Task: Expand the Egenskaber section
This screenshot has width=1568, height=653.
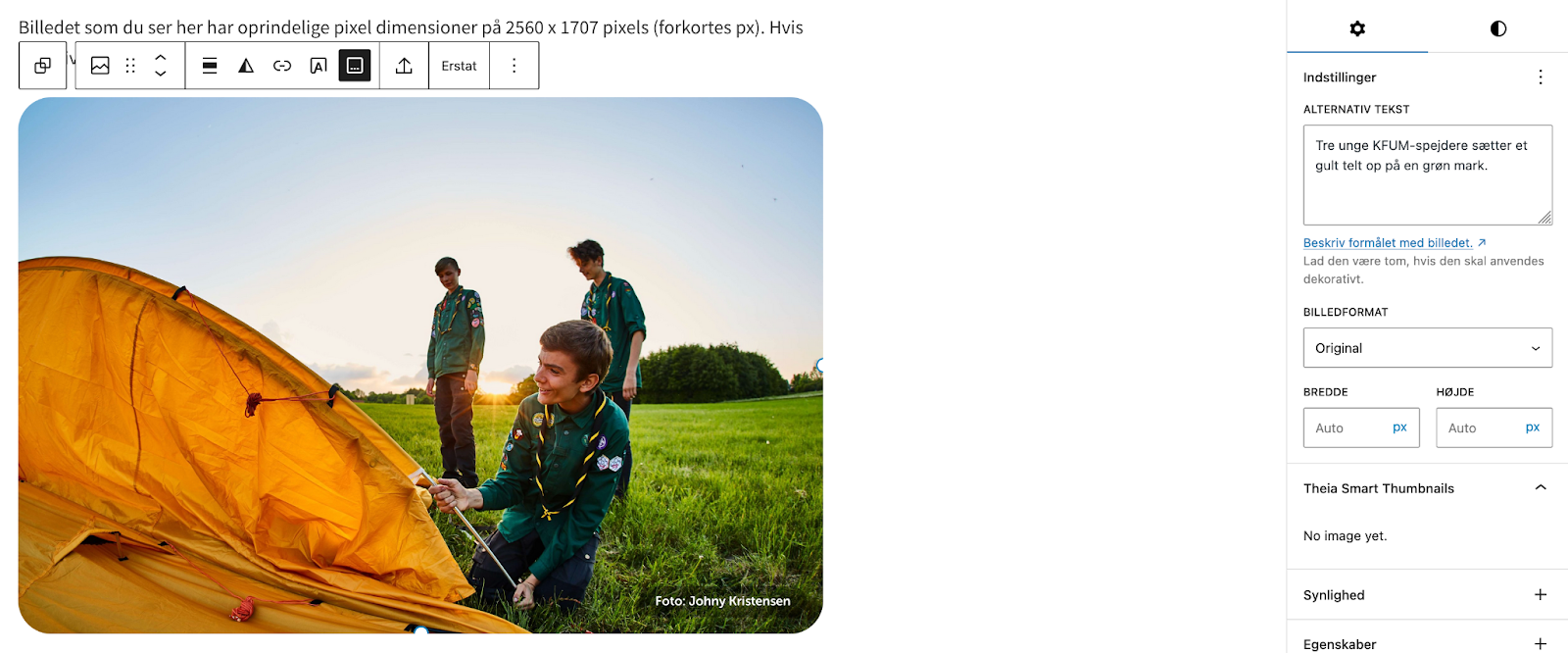Action: (x=1427, y=643)
